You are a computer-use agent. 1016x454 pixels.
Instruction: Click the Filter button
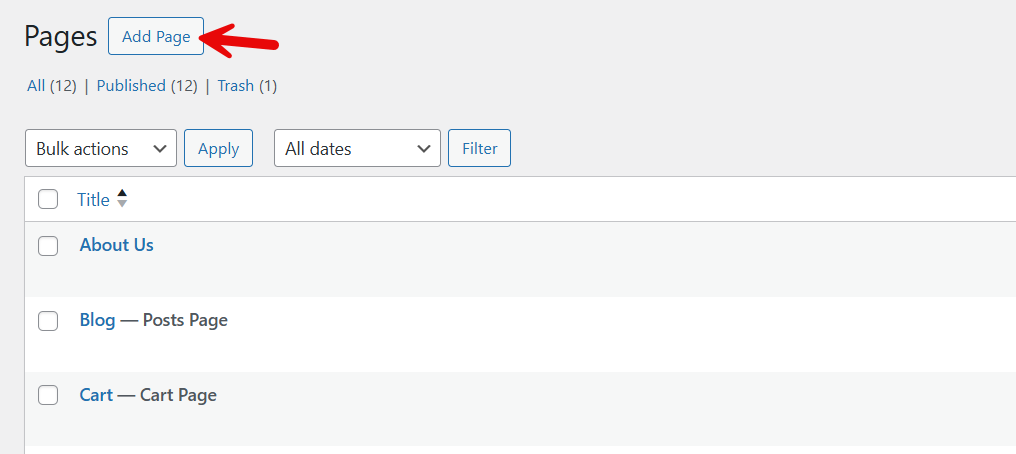tap(479, 148)
